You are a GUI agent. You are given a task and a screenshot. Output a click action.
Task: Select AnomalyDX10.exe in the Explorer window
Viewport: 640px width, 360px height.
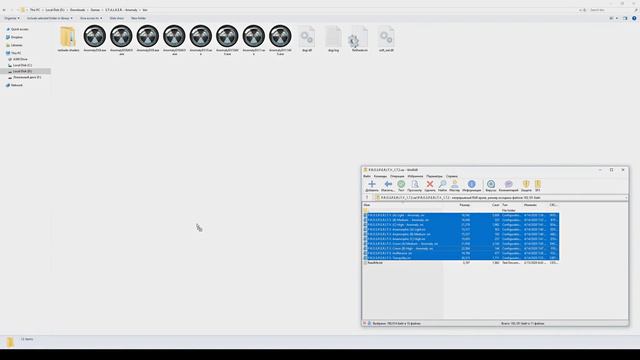click(201, 40)
